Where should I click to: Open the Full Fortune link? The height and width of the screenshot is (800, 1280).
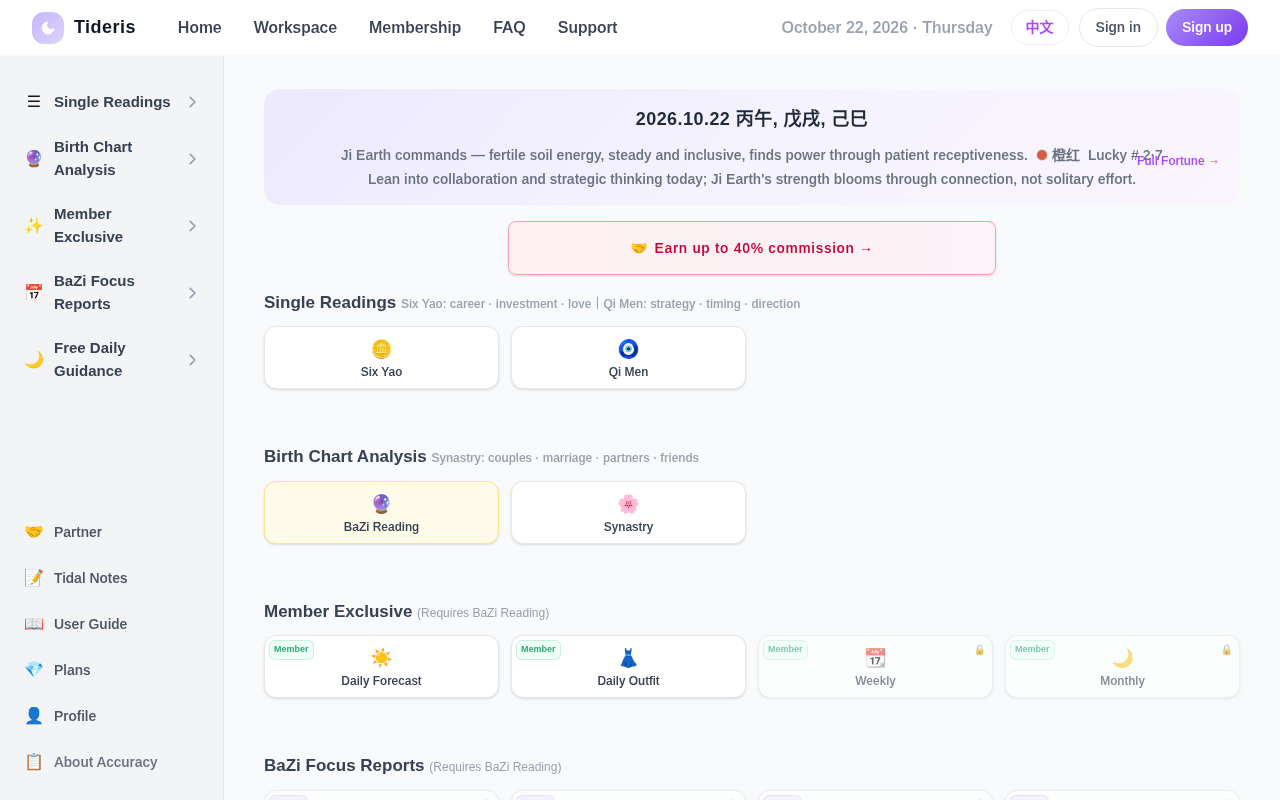[x=1178, y=161]
